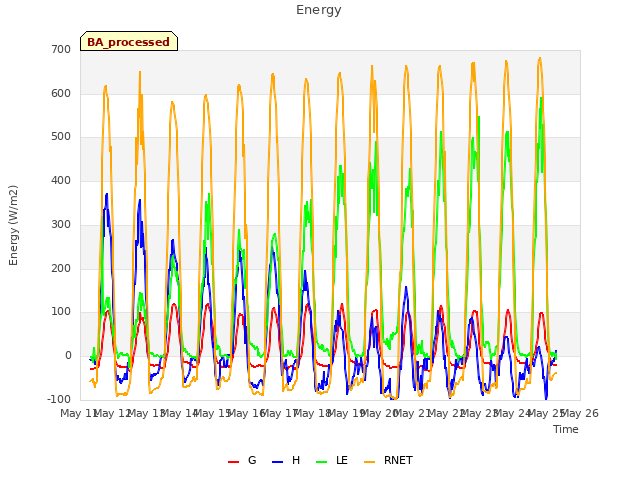Select the H legend entry

(286, 460)
